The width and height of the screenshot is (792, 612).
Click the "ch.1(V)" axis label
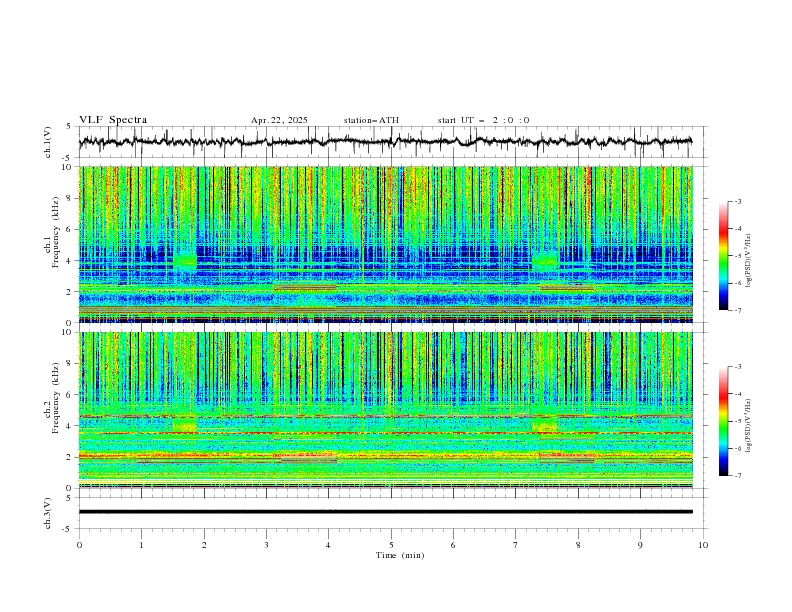[x=48, y=142]
